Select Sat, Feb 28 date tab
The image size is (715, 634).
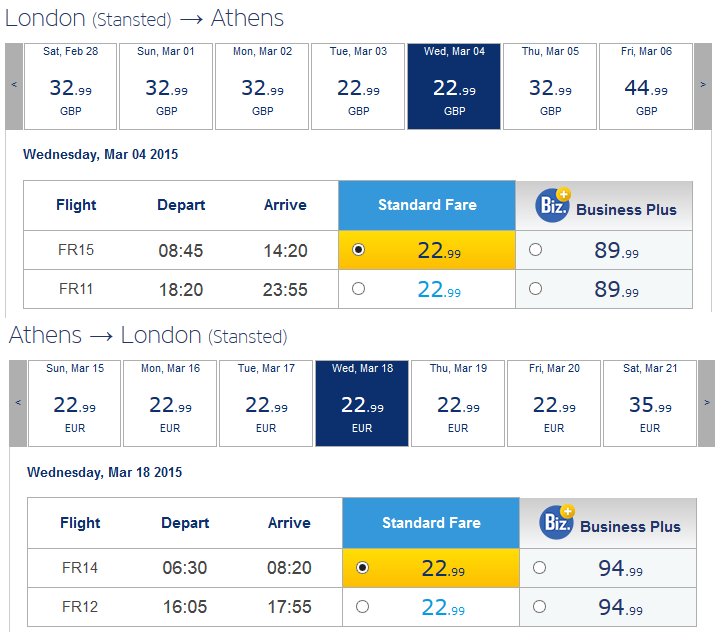70,86
